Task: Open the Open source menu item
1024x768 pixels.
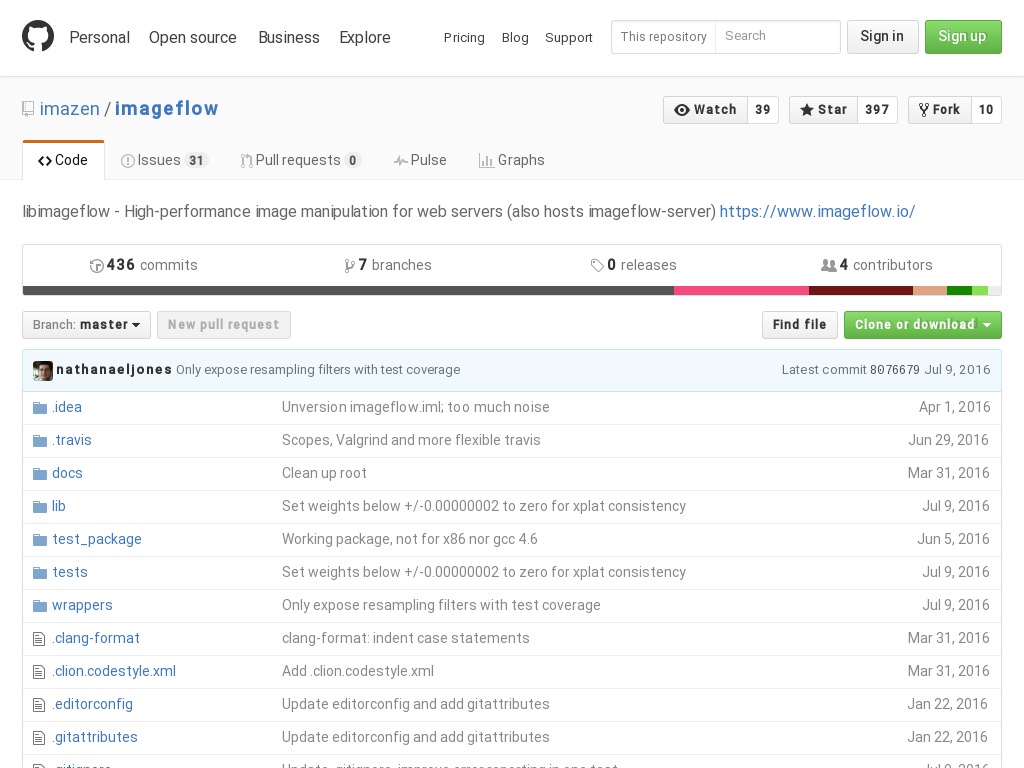Action: pos(193,37)
